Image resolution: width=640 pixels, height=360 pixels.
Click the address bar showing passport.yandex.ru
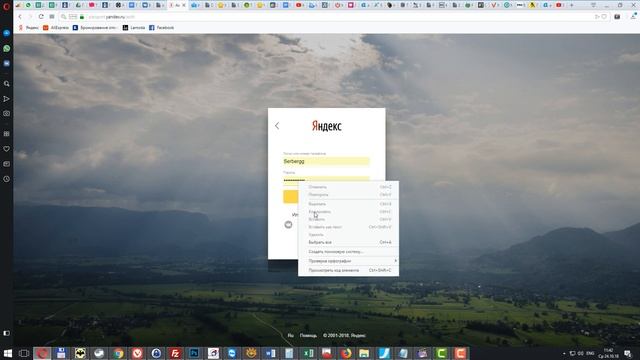click(x=327, y=17)
